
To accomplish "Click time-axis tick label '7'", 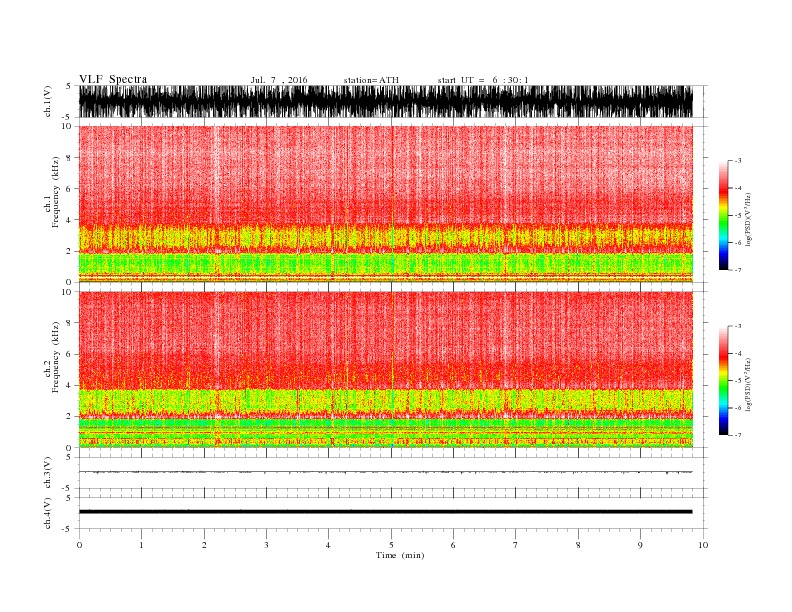I will click(515, 545).
